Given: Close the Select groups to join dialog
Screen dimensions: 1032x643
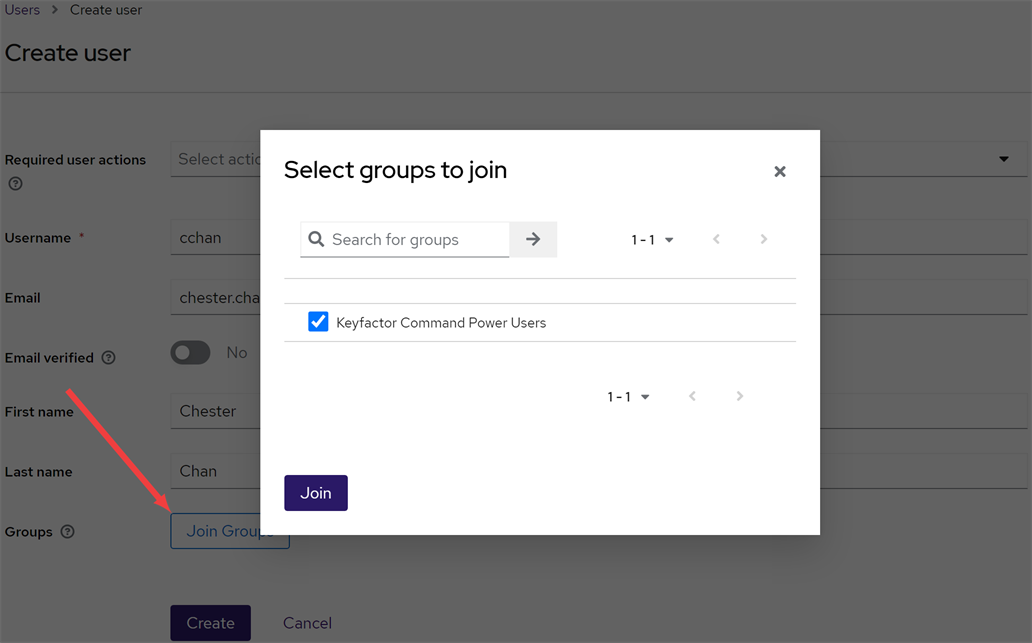Looking at the screenshot, I should pyautogui.click(x=780, y=172).
